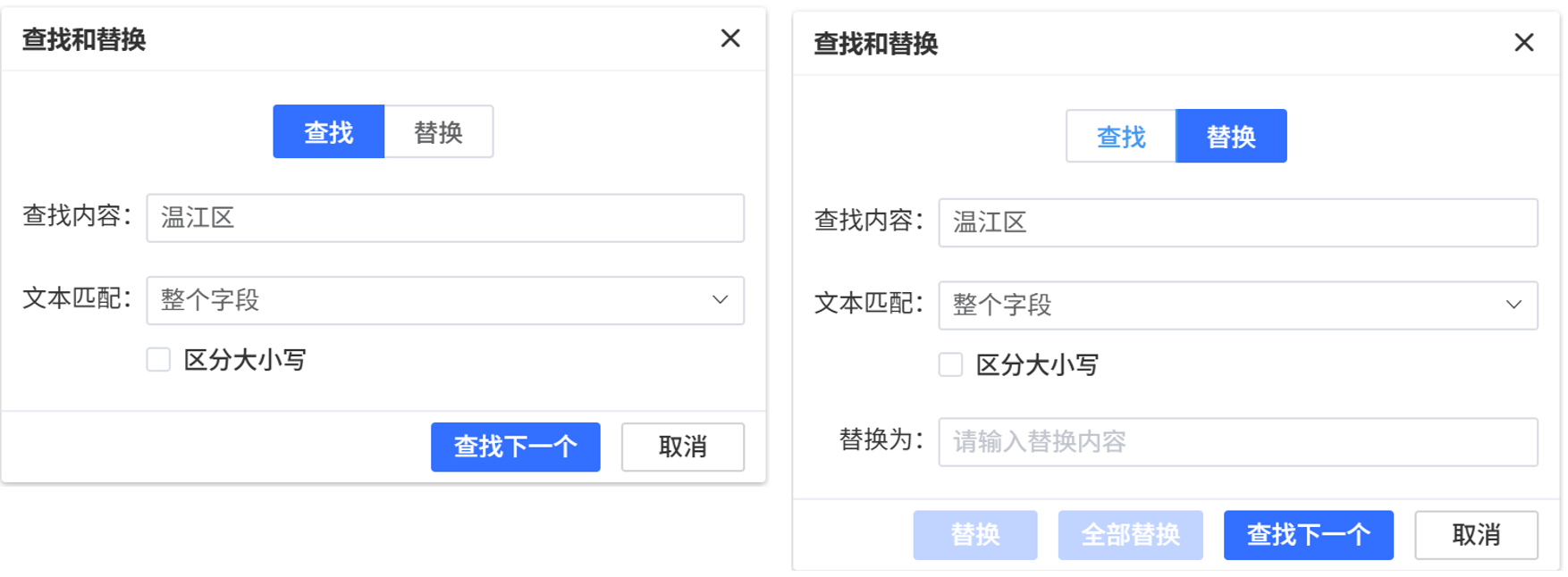Screen dimensions: 1568x577
Task: Click the 替换为 input field
Action: click(x=1237, y=442)
